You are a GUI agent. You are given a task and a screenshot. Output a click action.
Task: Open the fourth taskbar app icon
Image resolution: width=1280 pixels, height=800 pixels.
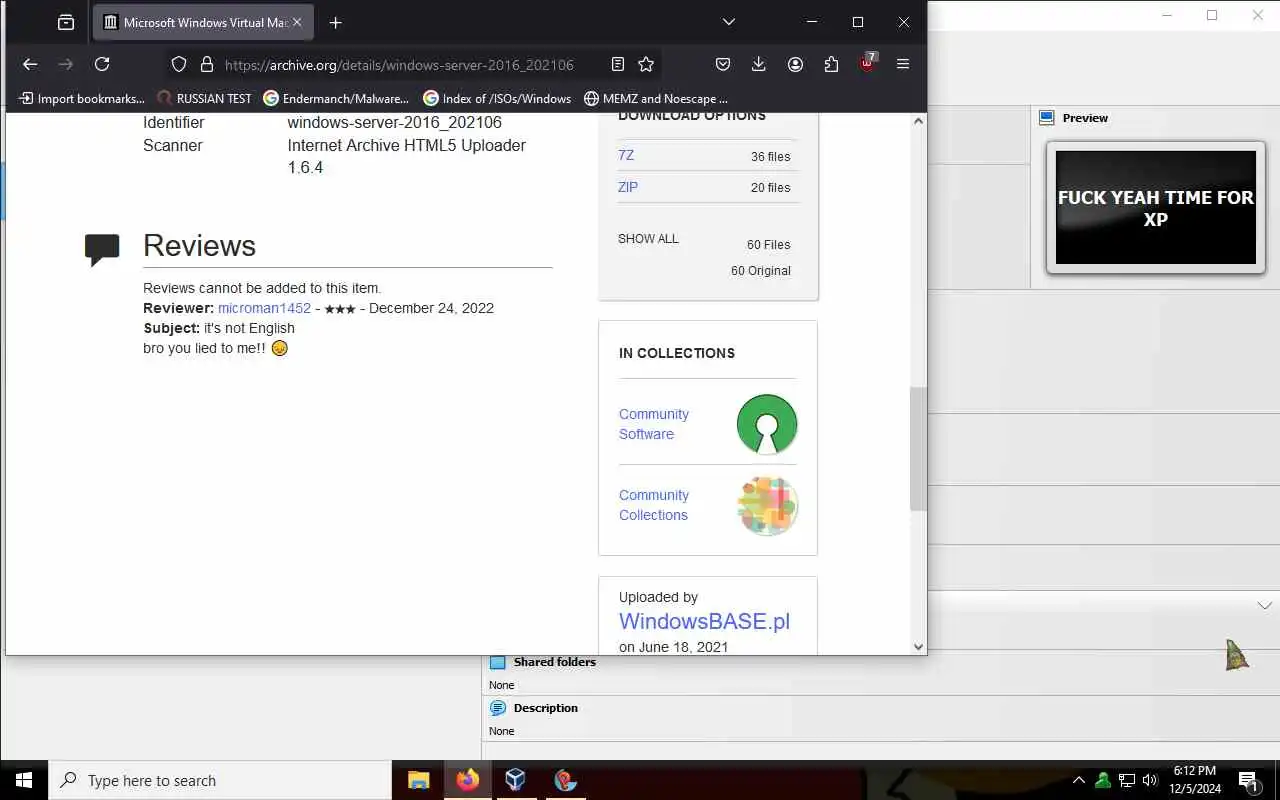click(x=565, y=780)
